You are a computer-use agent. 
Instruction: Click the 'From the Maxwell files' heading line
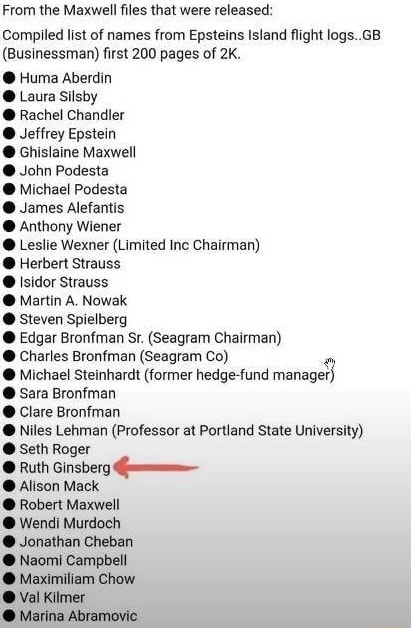pos(137,10)
